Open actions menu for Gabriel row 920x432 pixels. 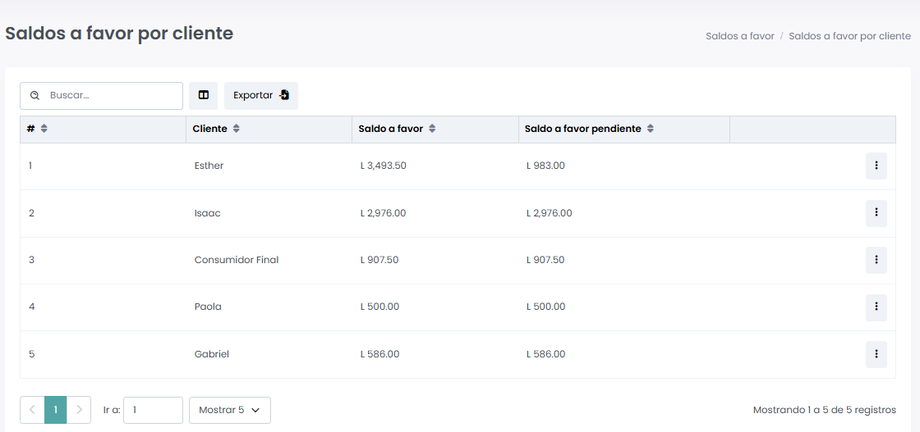(x=876, y=354)
